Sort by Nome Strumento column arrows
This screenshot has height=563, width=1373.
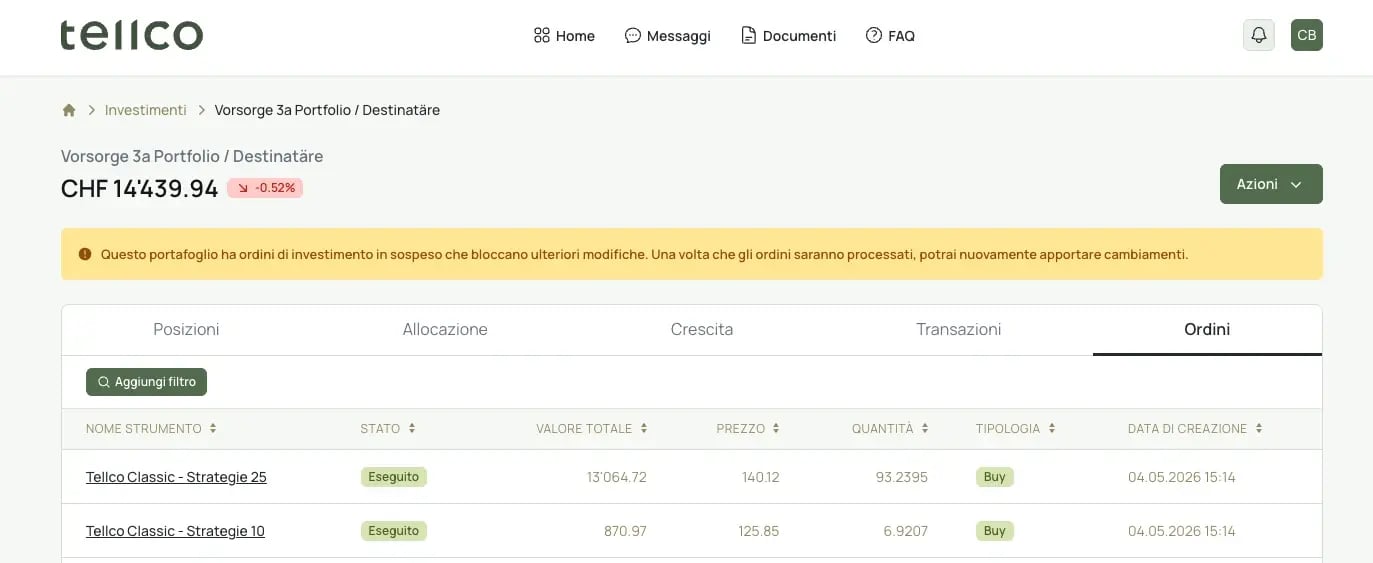tap(213, 428)
